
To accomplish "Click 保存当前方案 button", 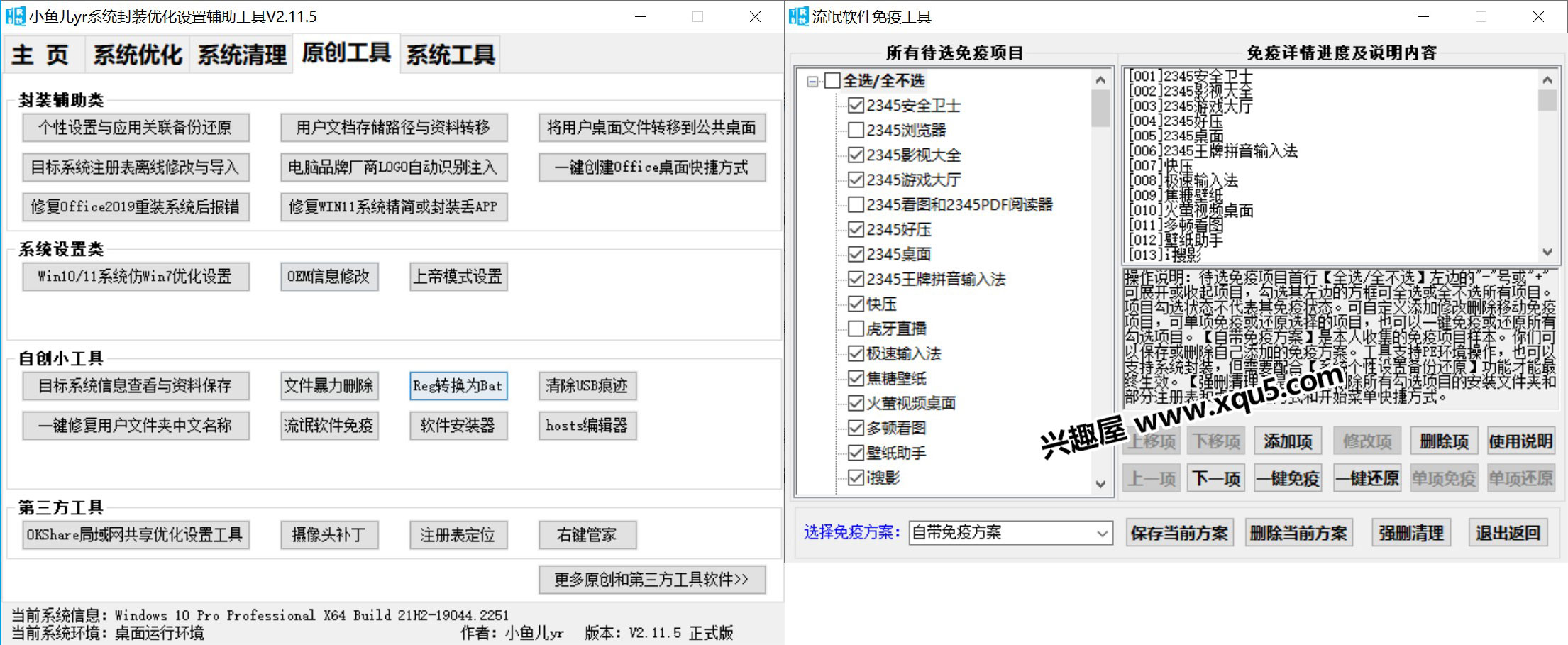I will click(x=1179, y=534).
